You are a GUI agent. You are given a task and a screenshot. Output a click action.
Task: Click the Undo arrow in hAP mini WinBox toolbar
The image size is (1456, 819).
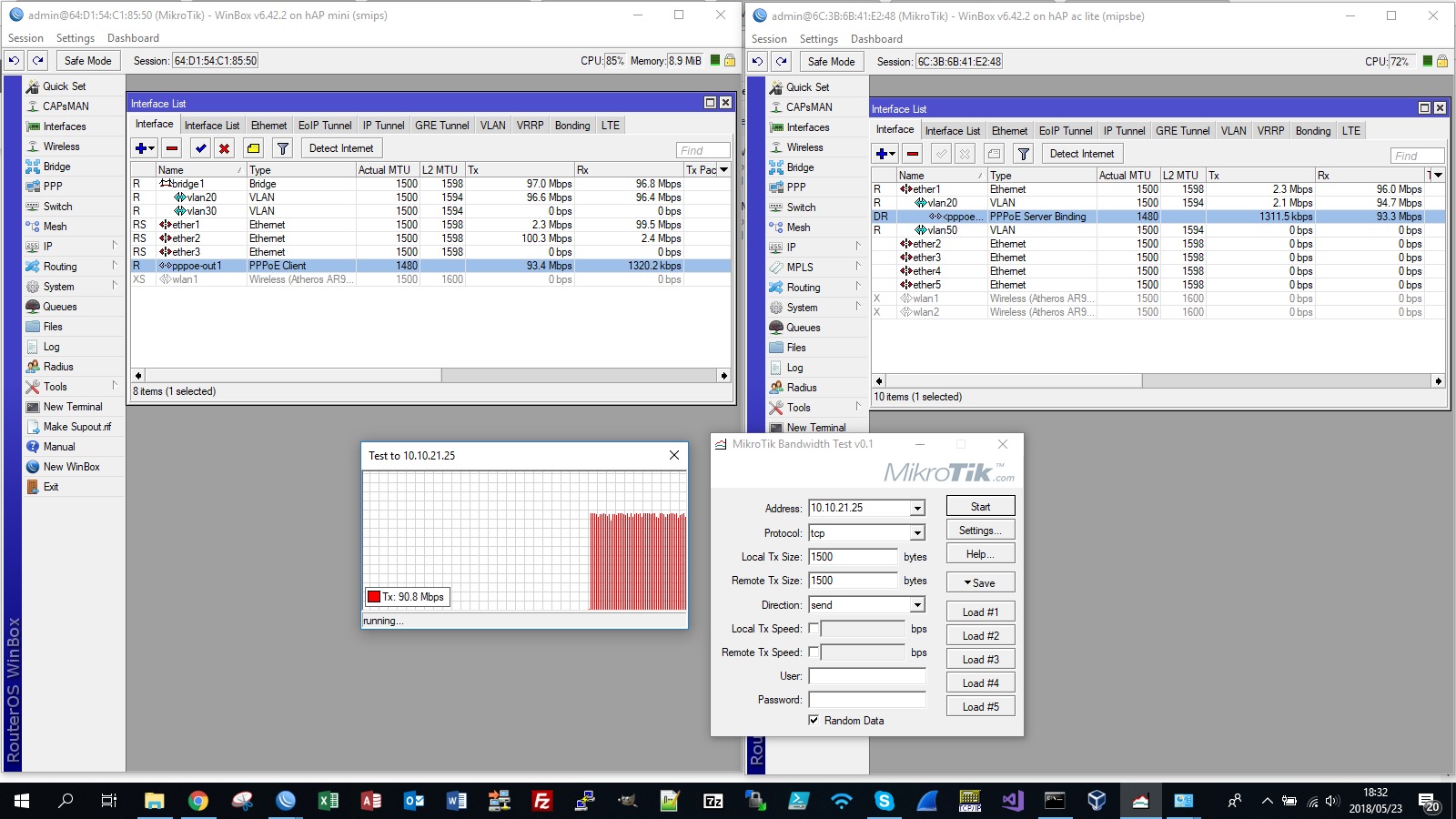tap(15, 61)
